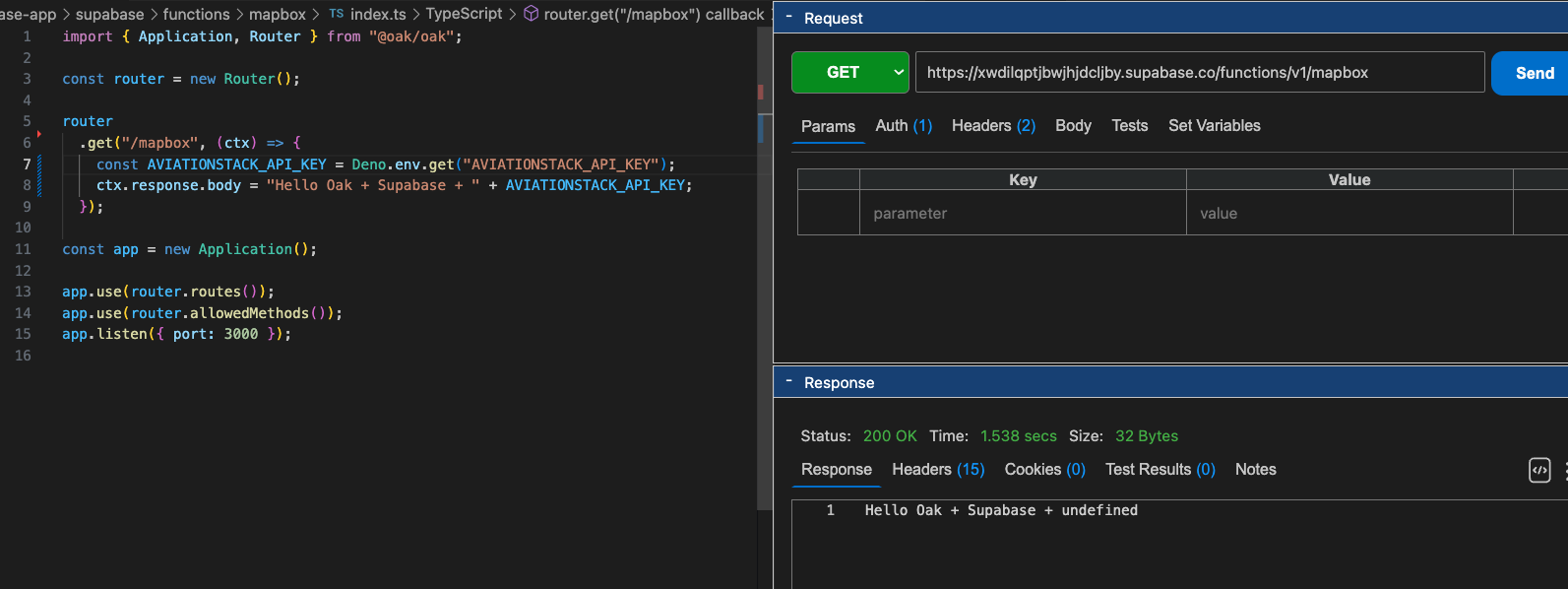Viewport: 1568px width, 589px height.
Task: Open the Test Results (0) tab
Action: click(1160, 470)
